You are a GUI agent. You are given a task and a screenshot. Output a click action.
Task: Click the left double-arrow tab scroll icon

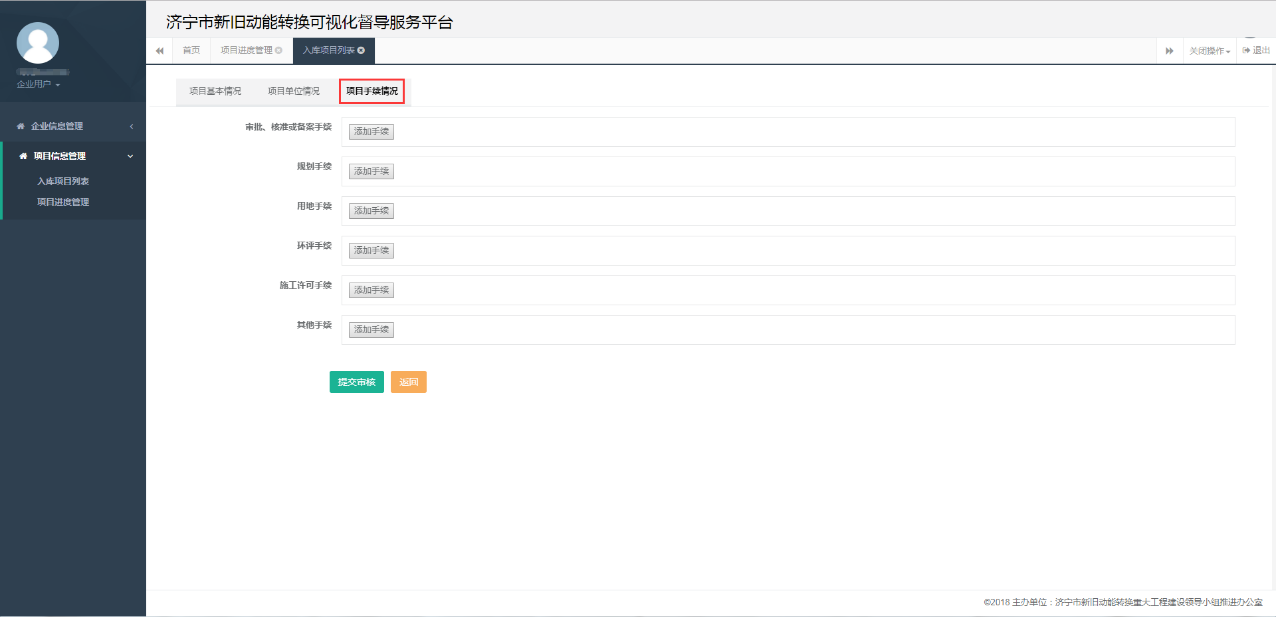tap(159, 50)
